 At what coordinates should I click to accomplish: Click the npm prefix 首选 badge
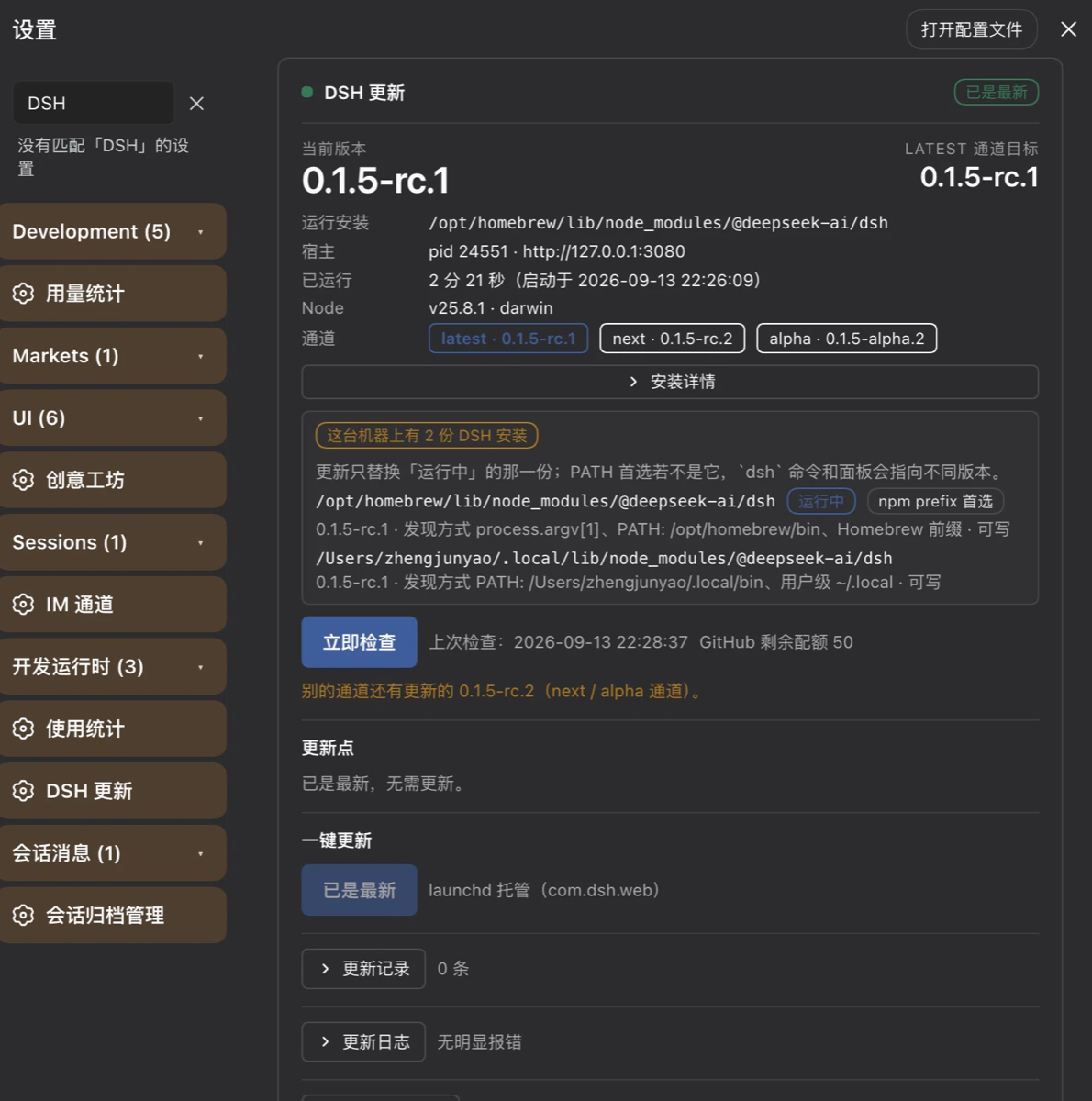935,501
